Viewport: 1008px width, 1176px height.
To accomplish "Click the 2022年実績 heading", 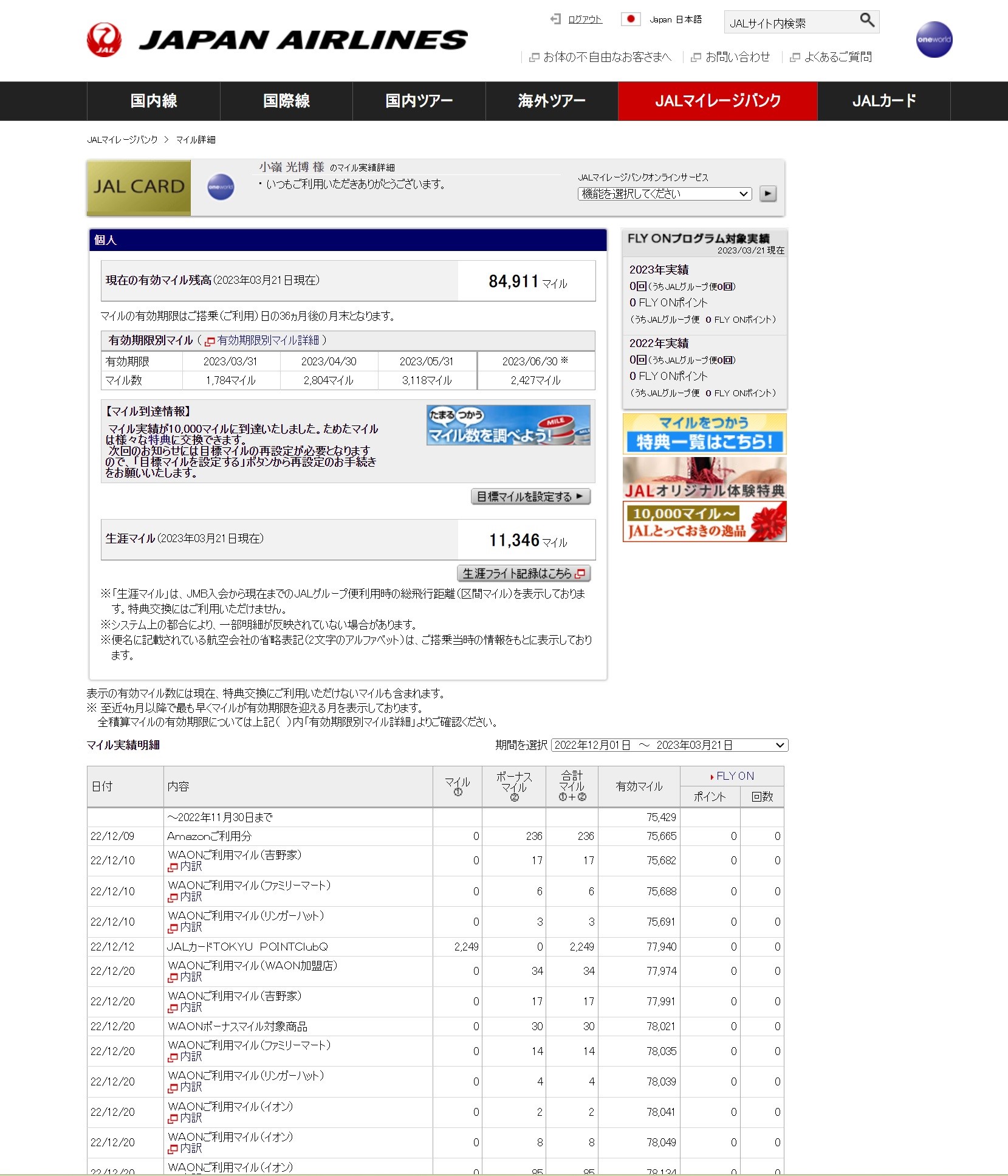I will click(659, 343).
